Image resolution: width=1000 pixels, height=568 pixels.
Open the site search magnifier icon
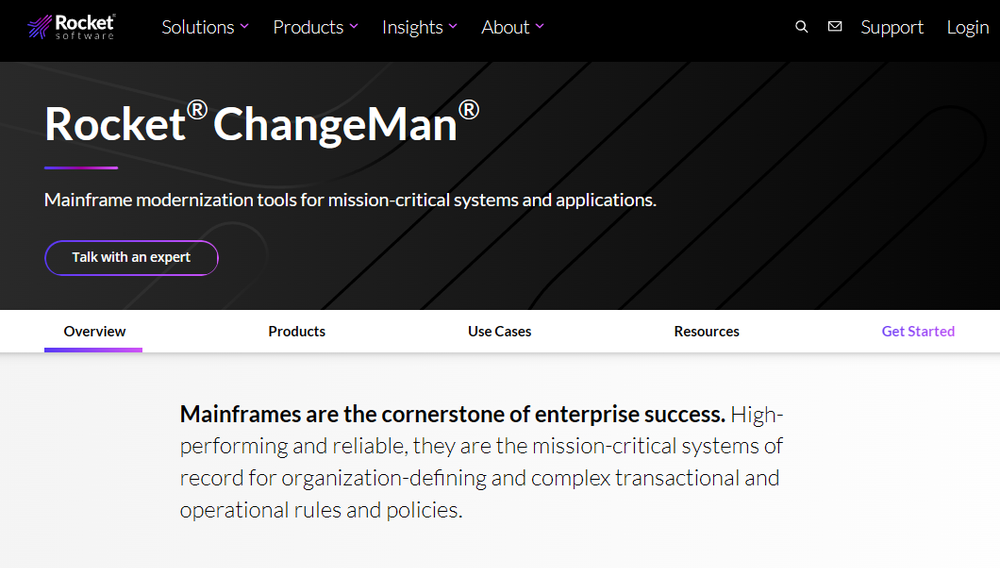pos(801,27)
